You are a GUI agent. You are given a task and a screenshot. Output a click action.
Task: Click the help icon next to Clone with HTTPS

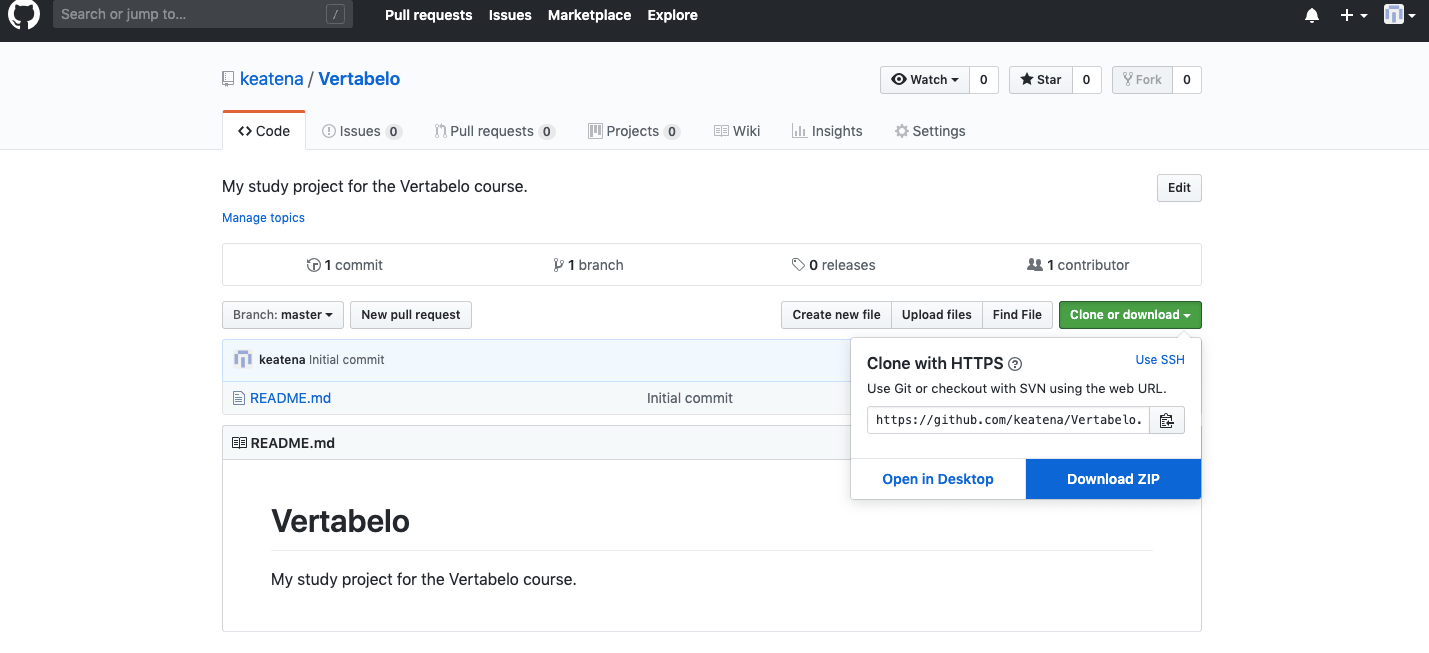tap(1016, 364)
